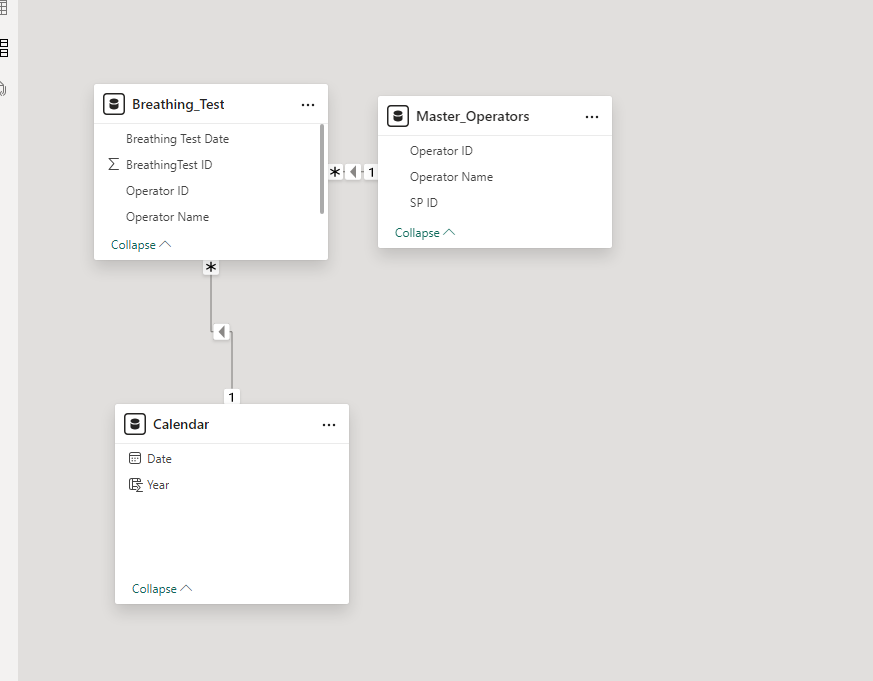
Task: Select Operator Name in Breathing_Test table
Action: point(167,217)
